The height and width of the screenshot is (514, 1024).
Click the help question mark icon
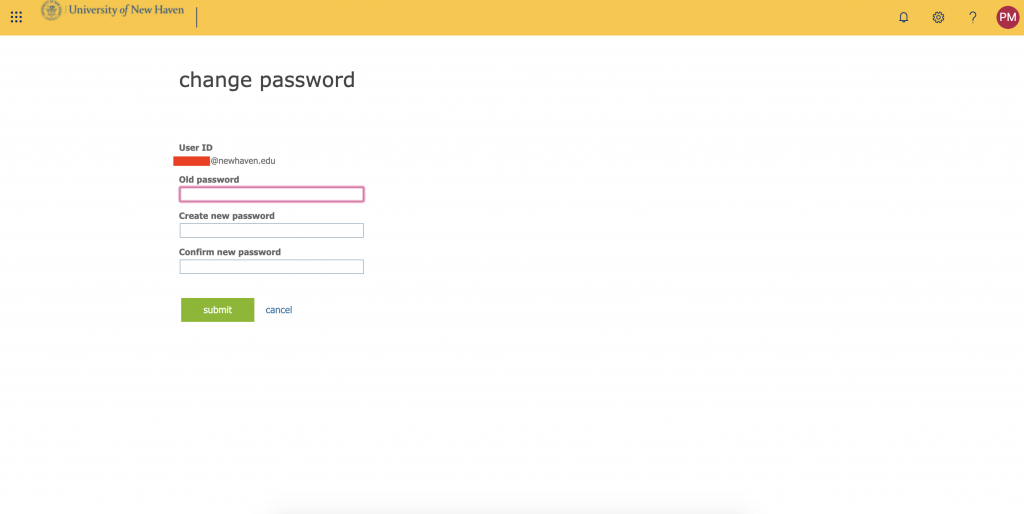[x=972, y=17]
